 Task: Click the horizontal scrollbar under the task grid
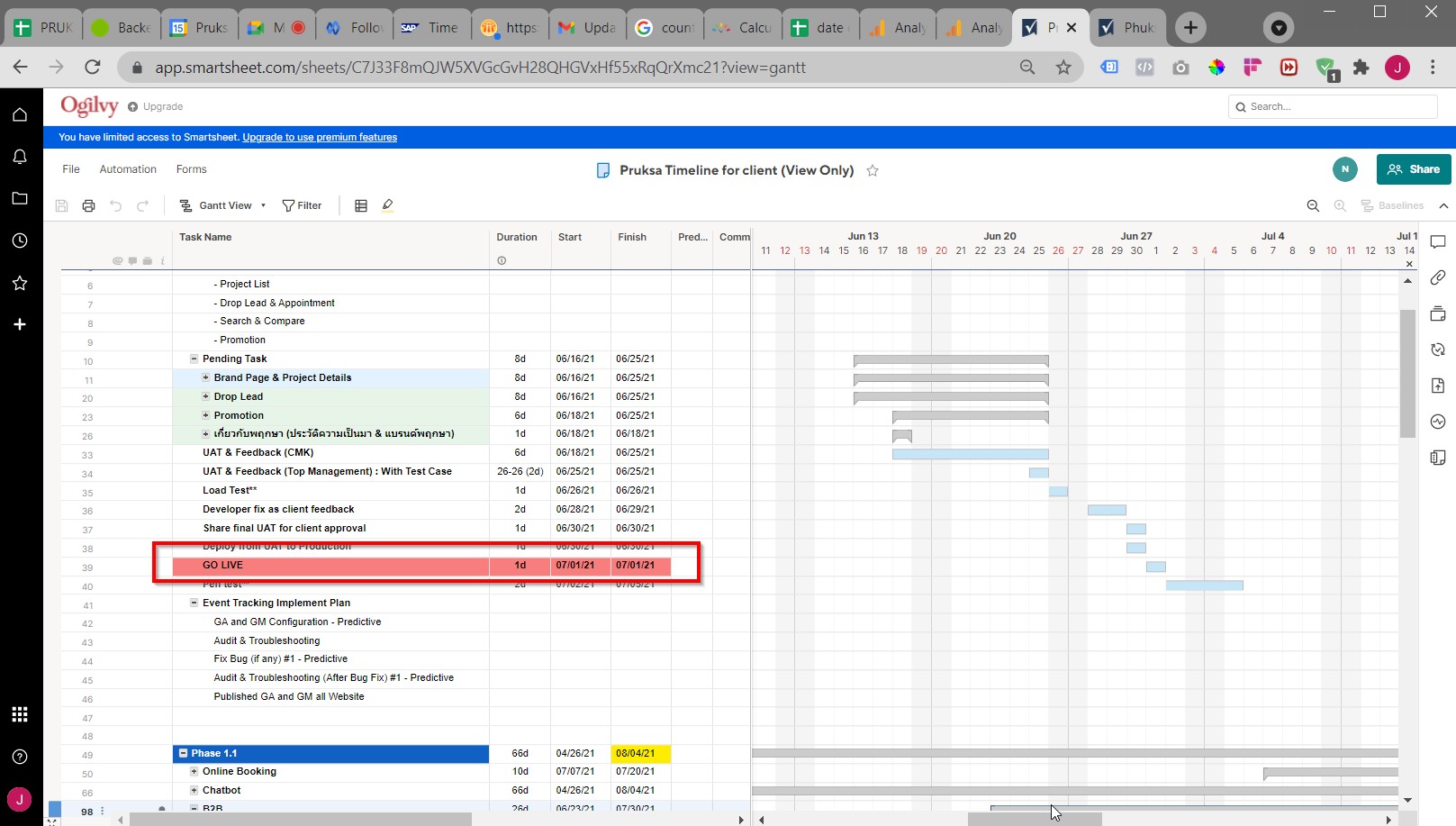tap(301, 820)
